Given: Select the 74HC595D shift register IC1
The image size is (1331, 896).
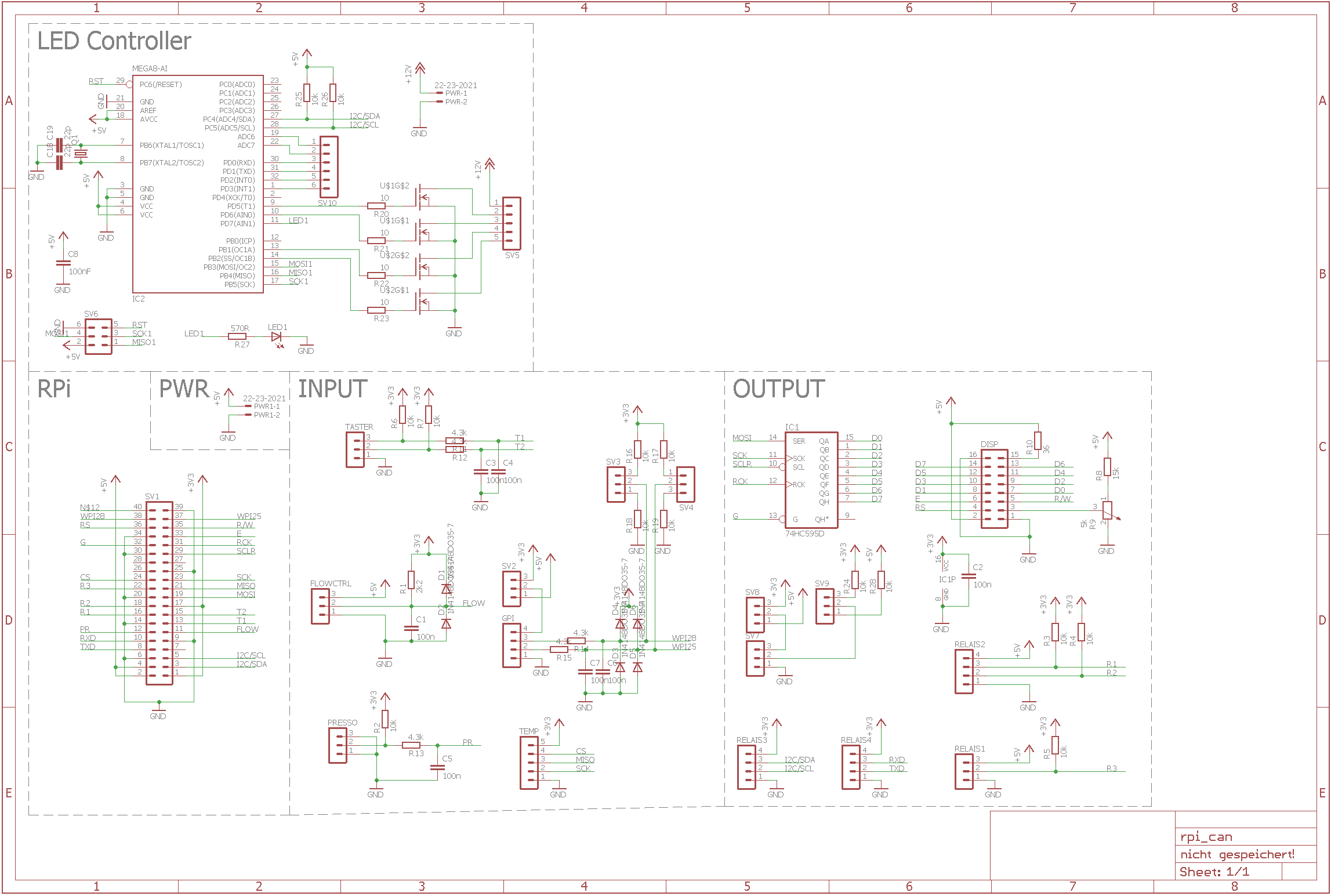Looking at the screenshot, I should pyautogui.click(x=811, y=480).
